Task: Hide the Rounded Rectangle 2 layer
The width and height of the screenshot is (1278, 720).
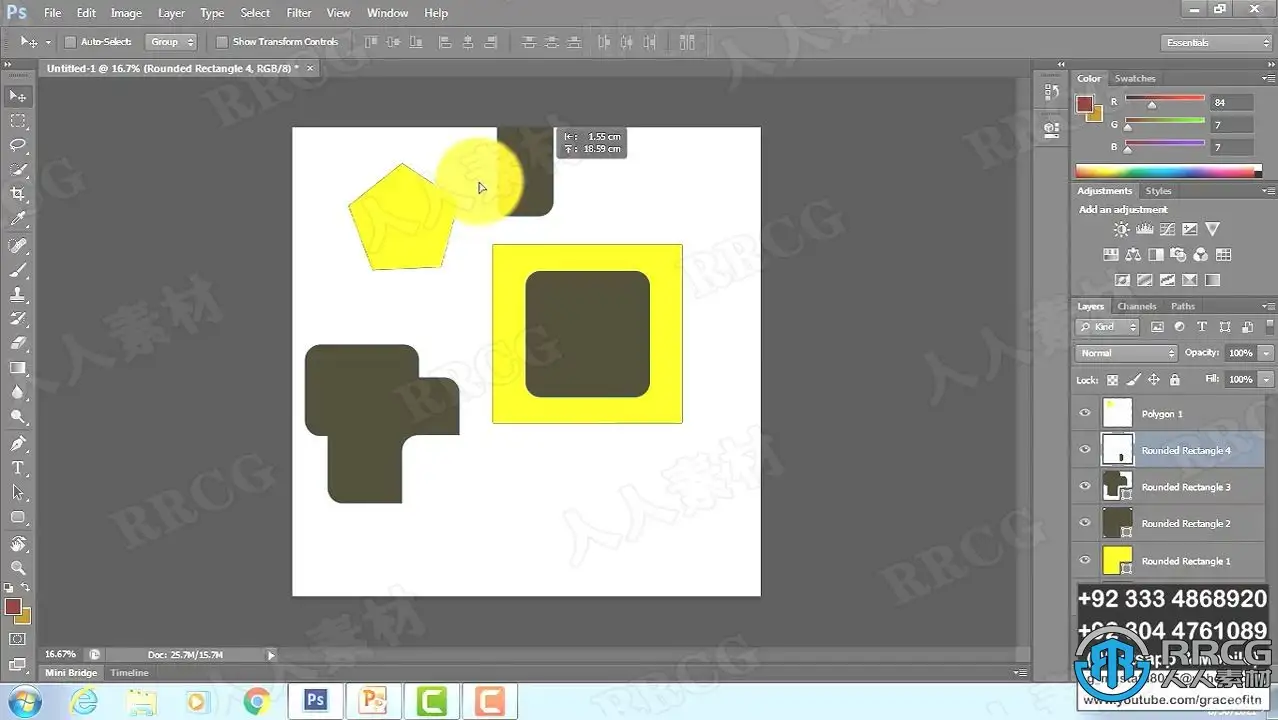Action: 1085,523
